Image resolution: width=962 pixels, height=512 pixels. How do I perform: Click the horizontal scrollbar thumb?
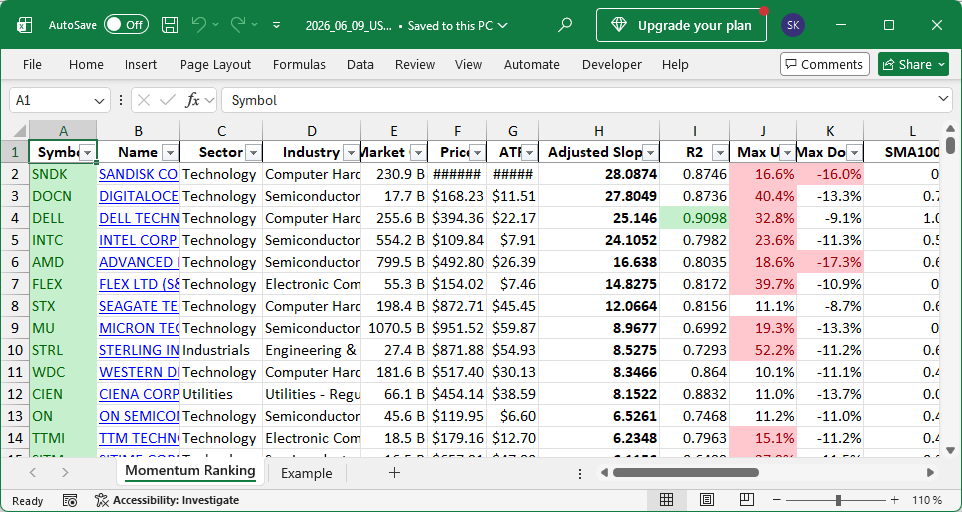(686, 473)
